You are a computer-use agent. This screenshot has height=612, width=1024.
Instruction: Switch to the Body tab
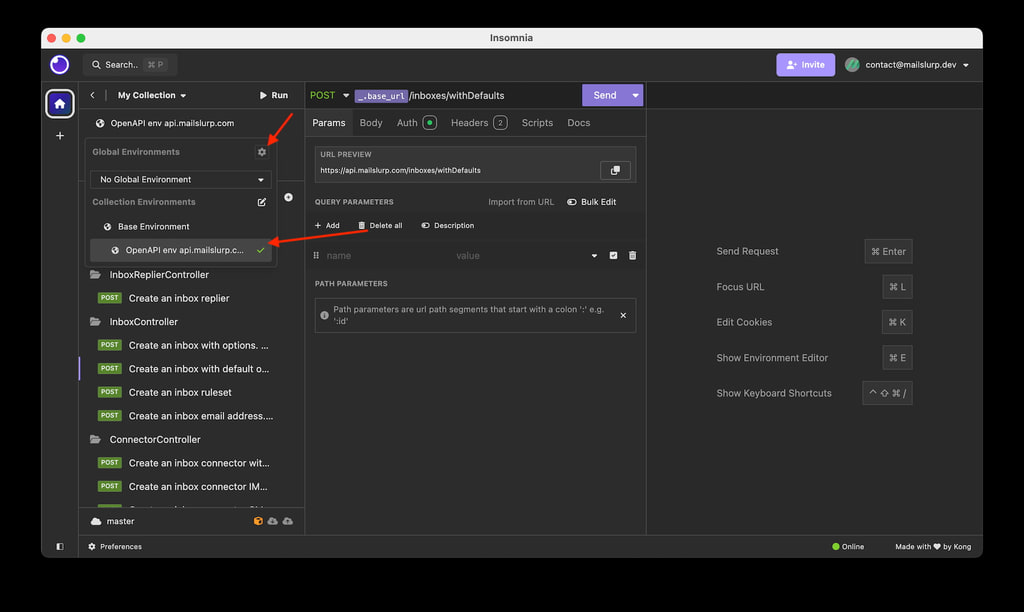pyautogui.click(x=371, y=123)
